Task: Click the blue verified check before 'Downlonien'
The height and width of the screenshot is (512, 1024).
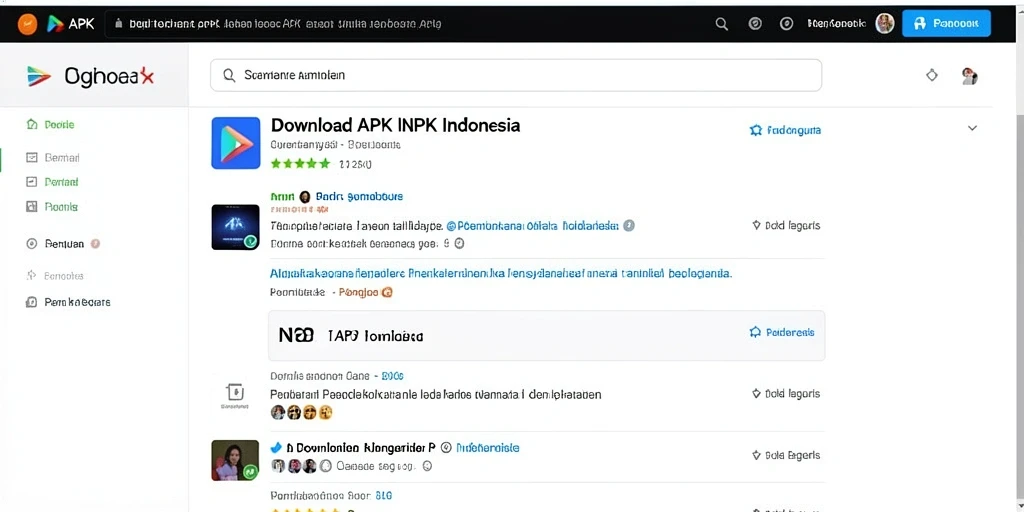Action: (276, 448)
